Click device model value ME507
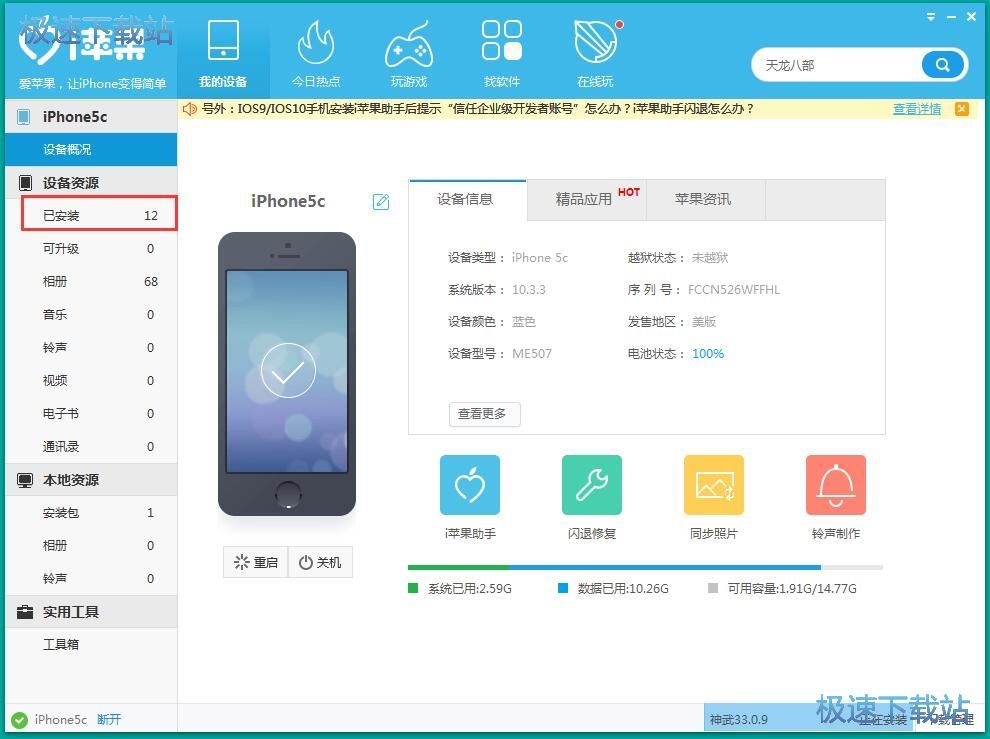 click(x=532, y=354)
